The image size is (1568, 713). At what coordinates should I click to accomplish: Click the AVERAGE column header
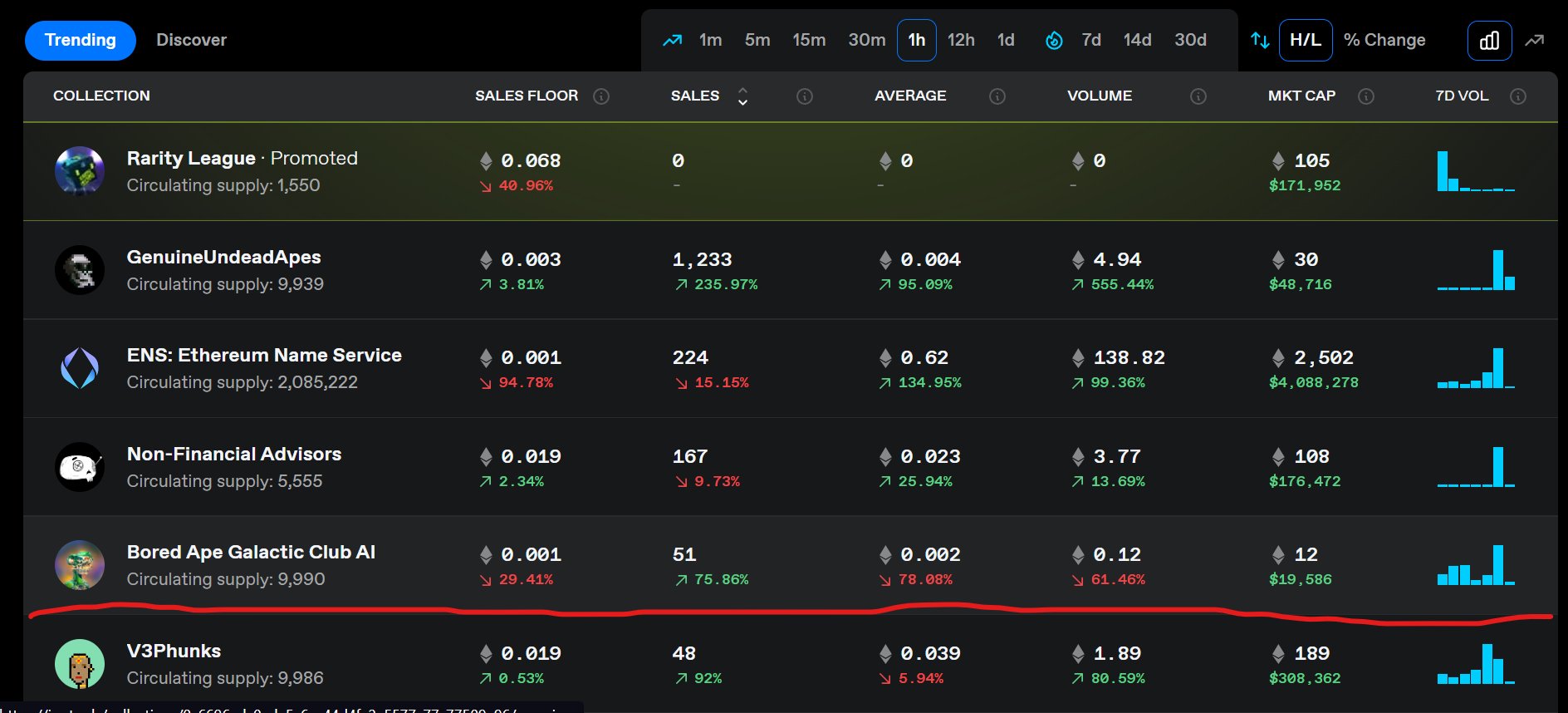pos(910,96)
